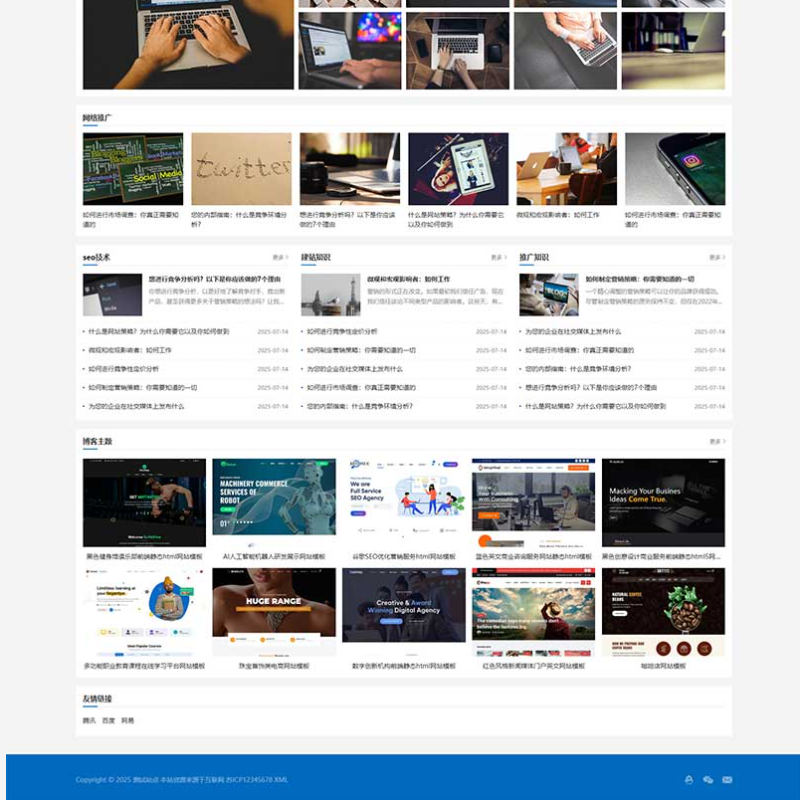Open the Twitter sand-writing article thumbnail
The image size is (800, 800).
(x=241, y=169)
